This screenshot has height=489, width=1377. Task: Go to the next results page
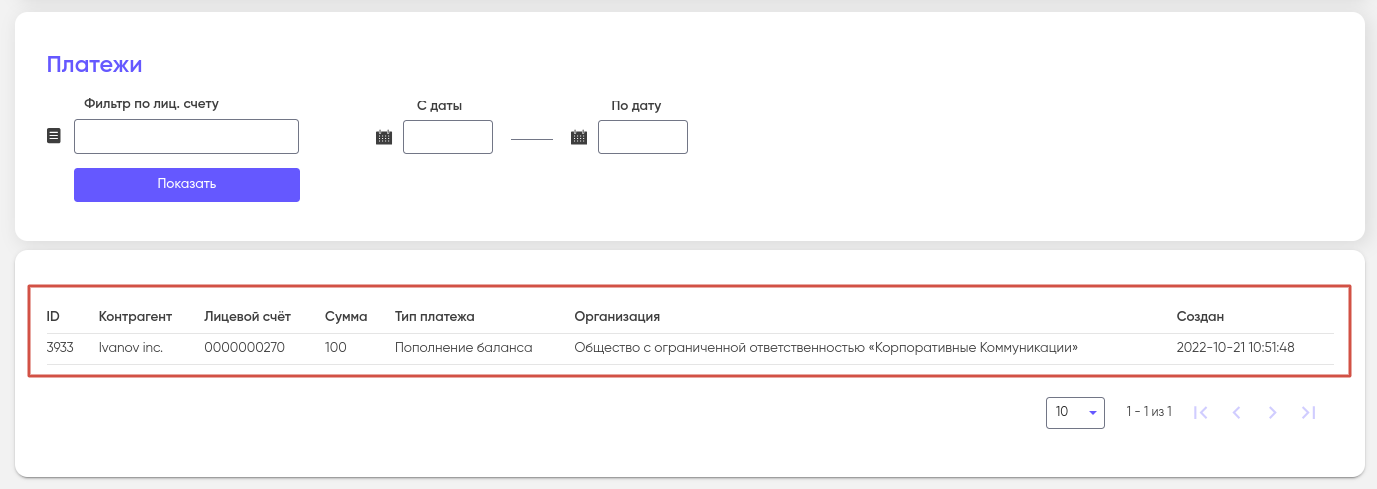point(1273,412)
